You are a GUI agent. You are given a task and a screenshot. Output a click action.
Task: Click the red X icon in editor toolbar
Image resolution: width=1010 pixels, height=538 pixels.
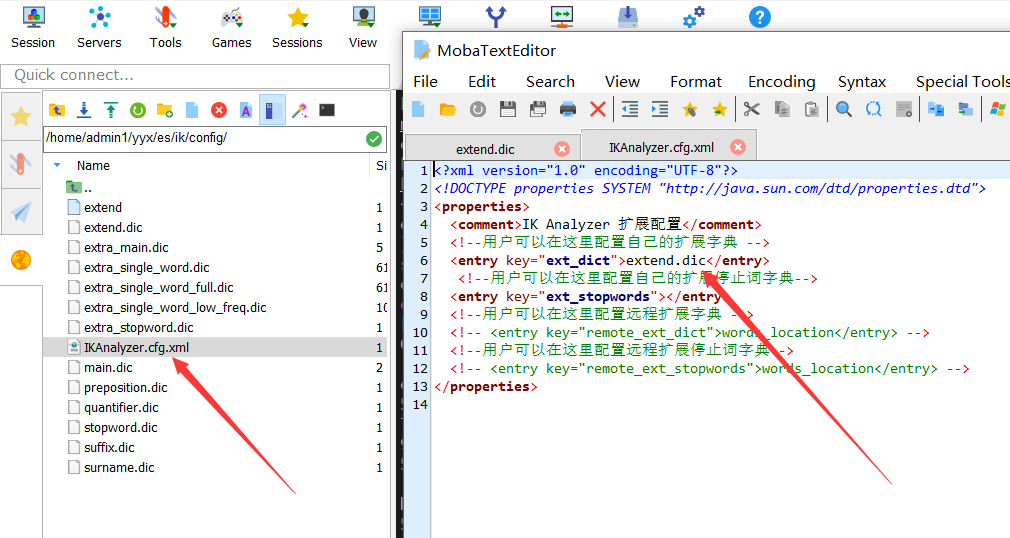(598, 109)
